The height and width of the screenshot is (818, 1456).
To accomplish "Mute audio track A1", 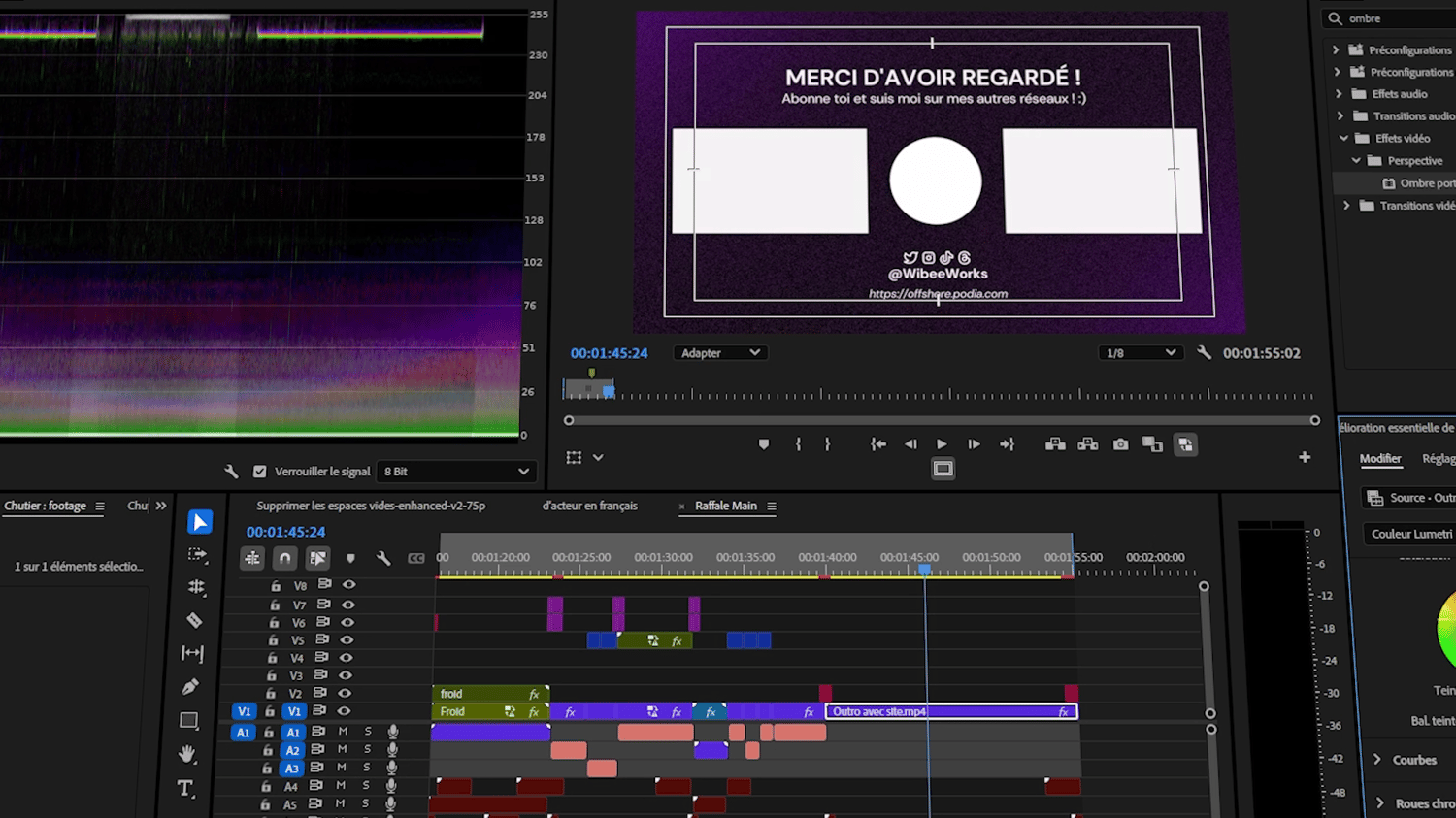I will click(343, 732).
